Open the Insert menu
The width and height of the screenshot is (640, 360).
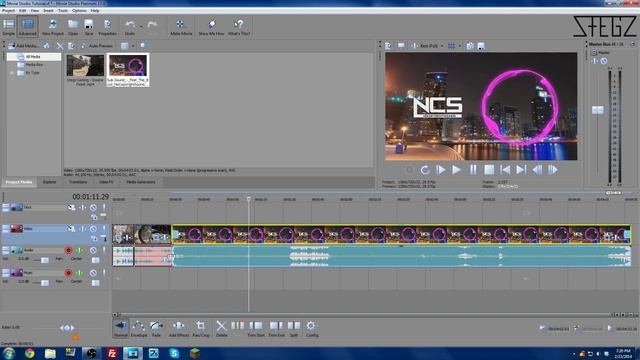(x=48, y=11)
